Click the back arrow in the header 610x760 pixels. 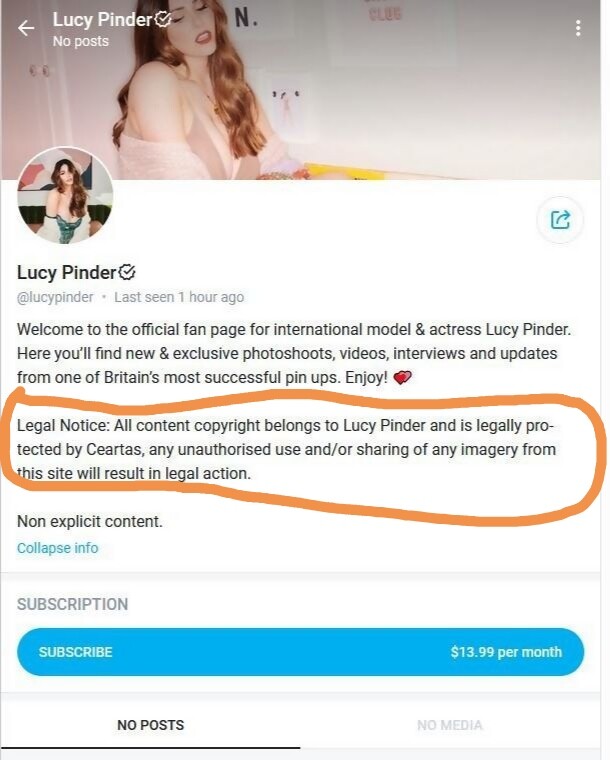[x=26, y=28]
